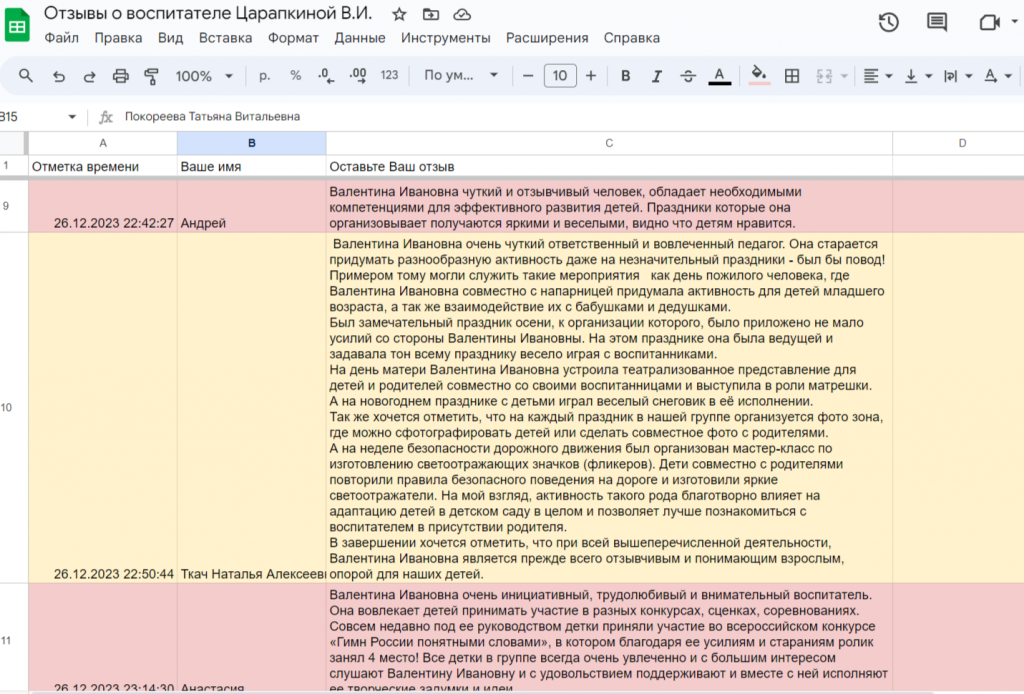Screen dimensions: 1024x694
Task: Click the increase font size plus button
Action: tap(591, 76)
